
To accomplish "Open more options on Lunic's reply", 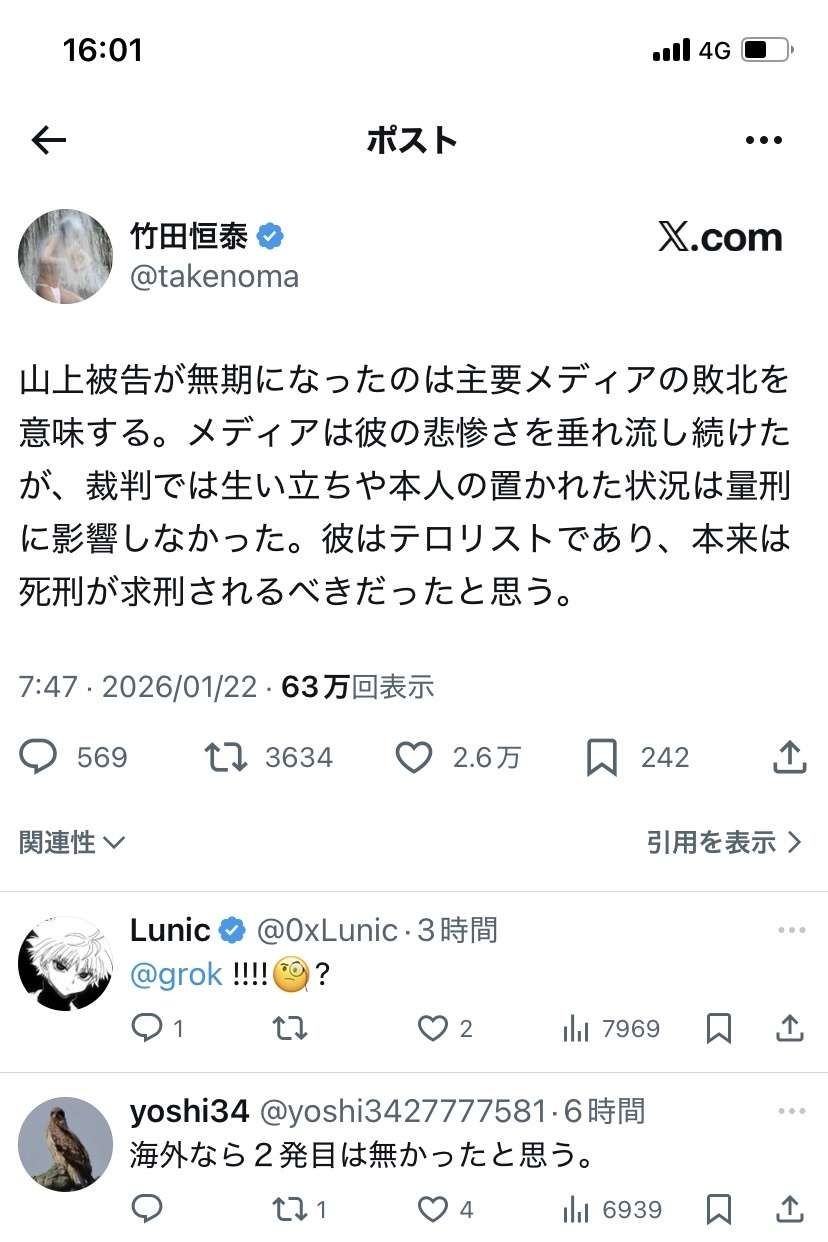I will (x=791, y=930).
